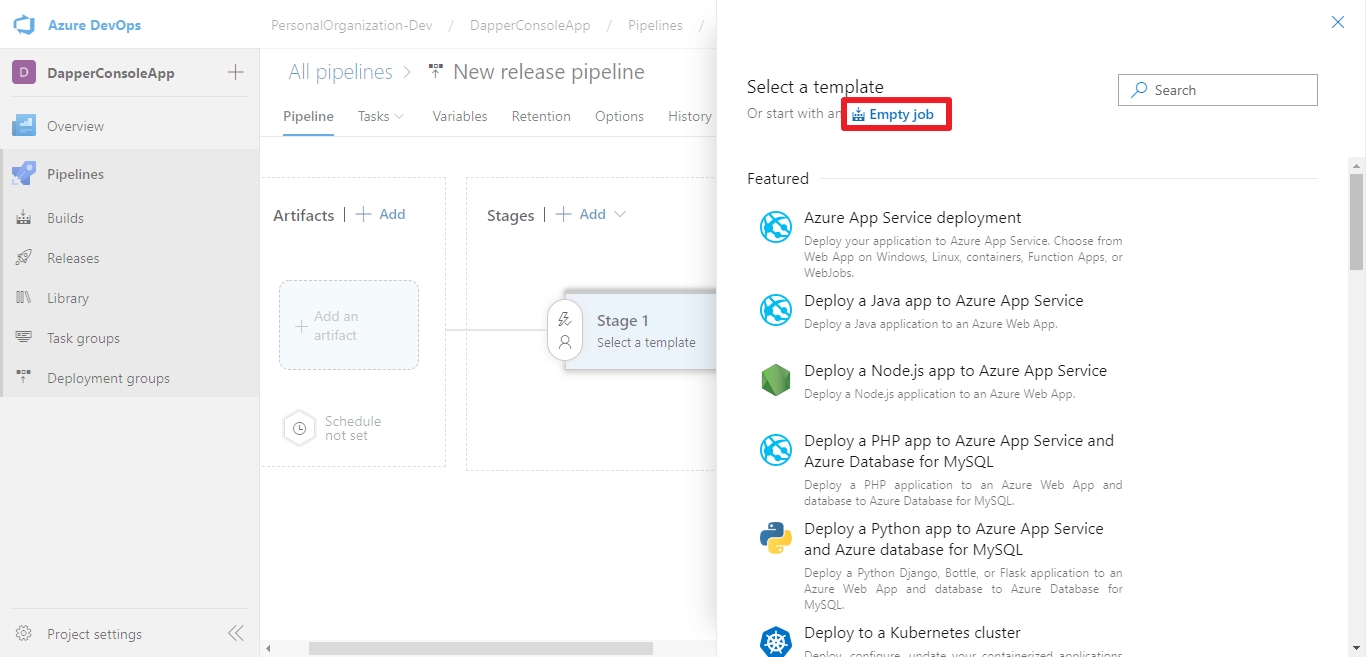Click PersonalOrganization-Dev in the breadcrumb

[351, 25]
